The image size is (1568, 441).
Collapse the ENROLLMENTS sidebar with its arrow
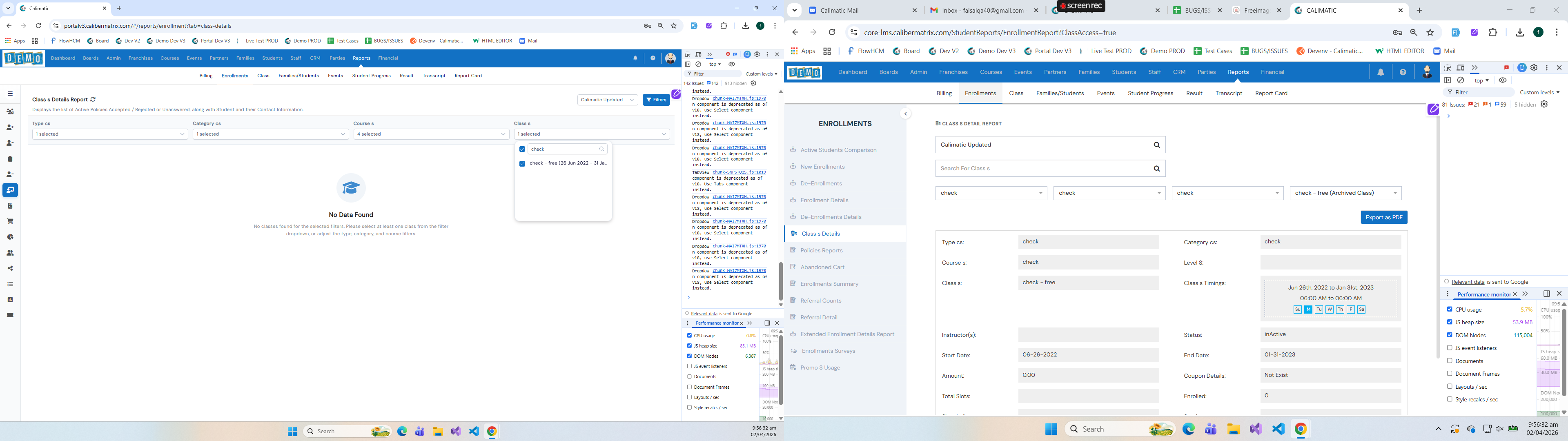coord(905,114)
